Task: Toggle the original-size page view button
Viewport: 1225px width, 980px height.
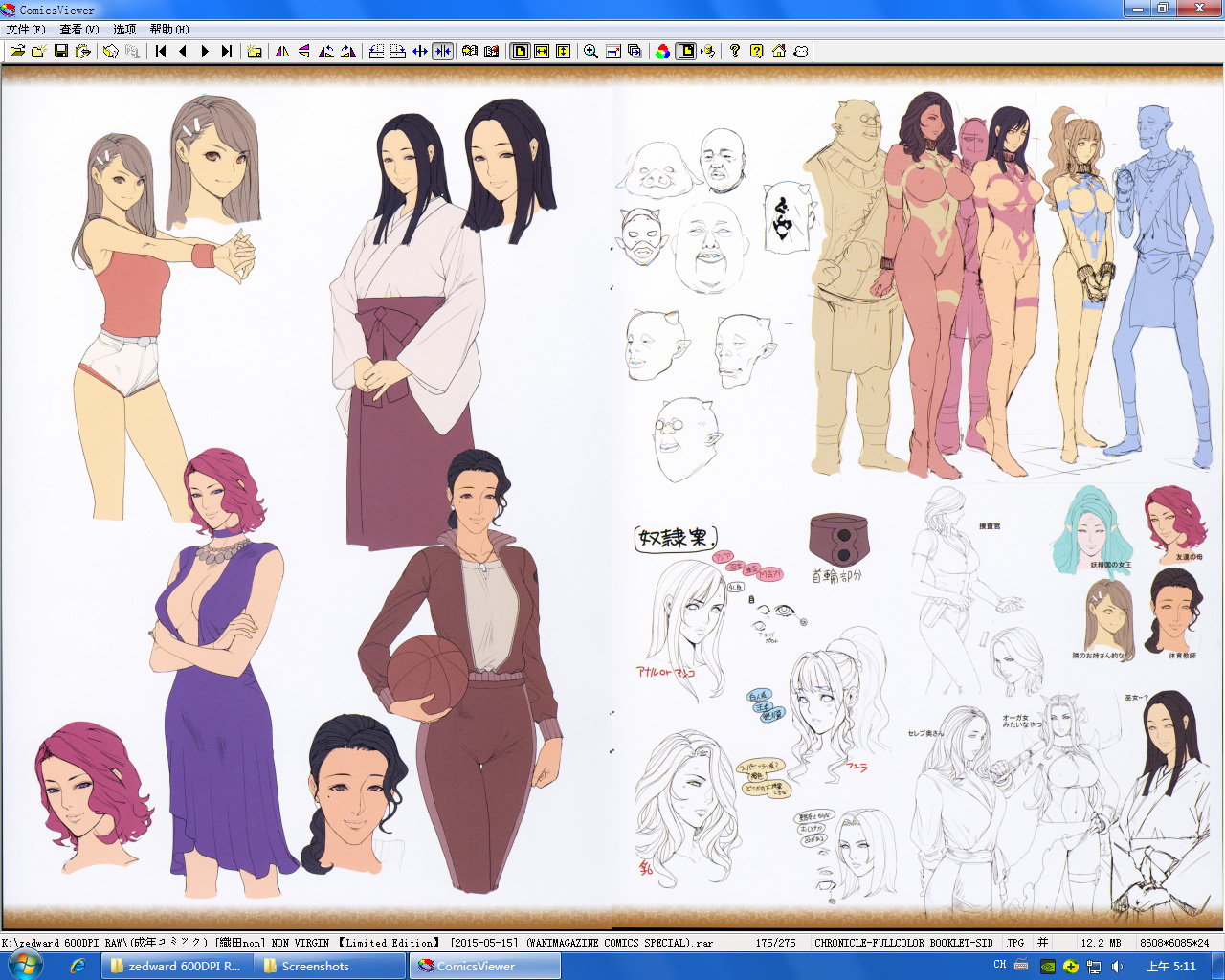Action: click(x=520, y=52)
